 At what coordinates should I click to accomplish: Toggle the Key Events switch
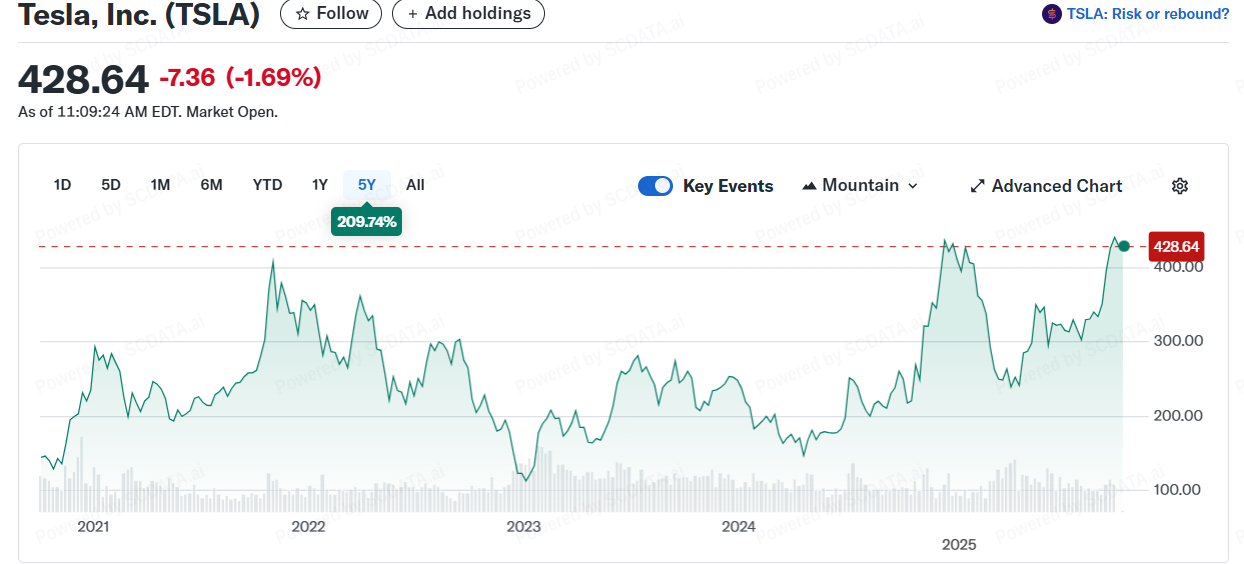point(655,186)
